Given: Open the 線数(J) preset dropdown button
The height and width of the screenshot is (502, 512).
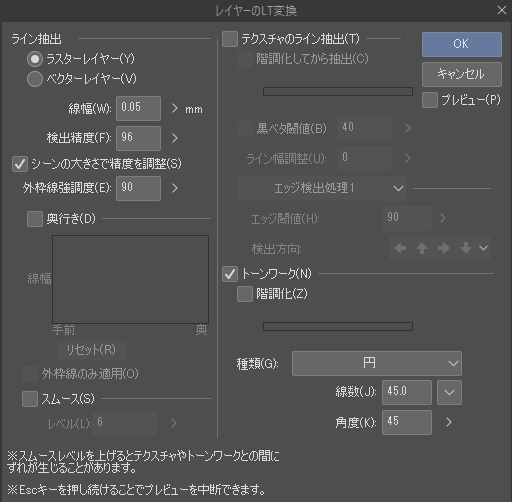Looking at the screenshot, I should (x=449, y=392).
